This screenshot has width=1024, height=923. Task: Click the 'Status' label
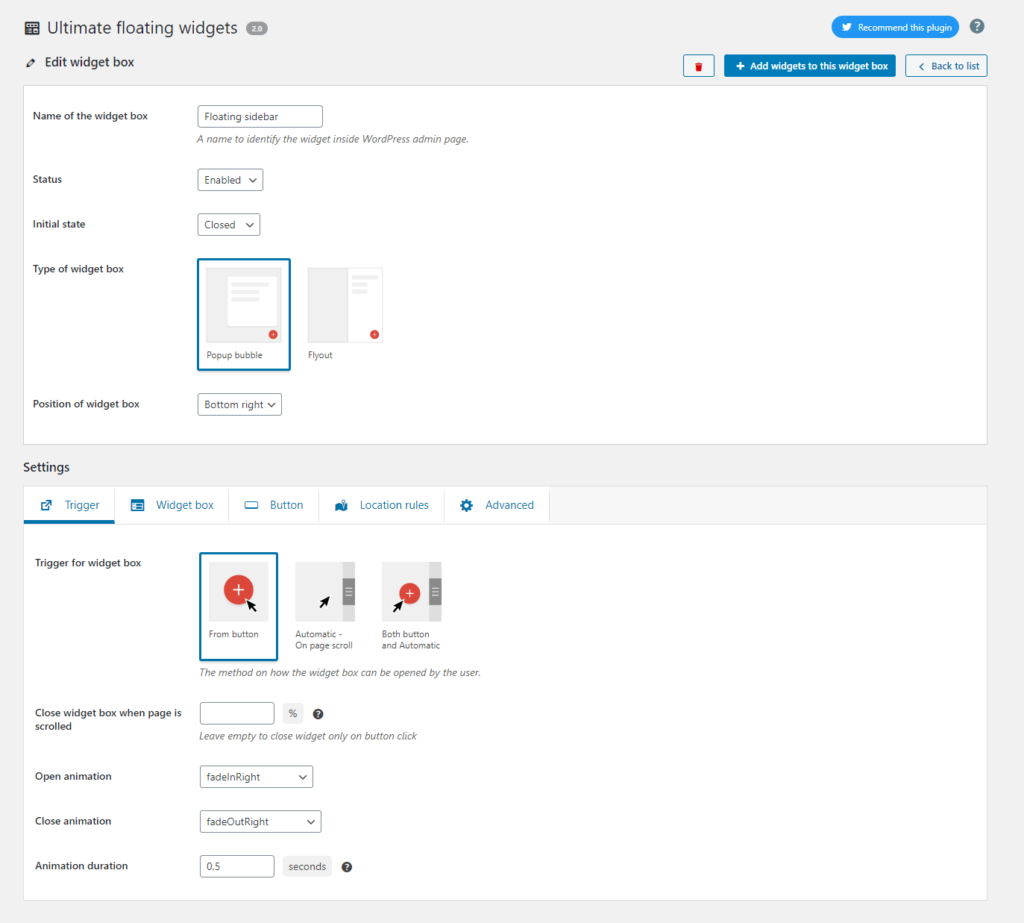pos(47,180)
